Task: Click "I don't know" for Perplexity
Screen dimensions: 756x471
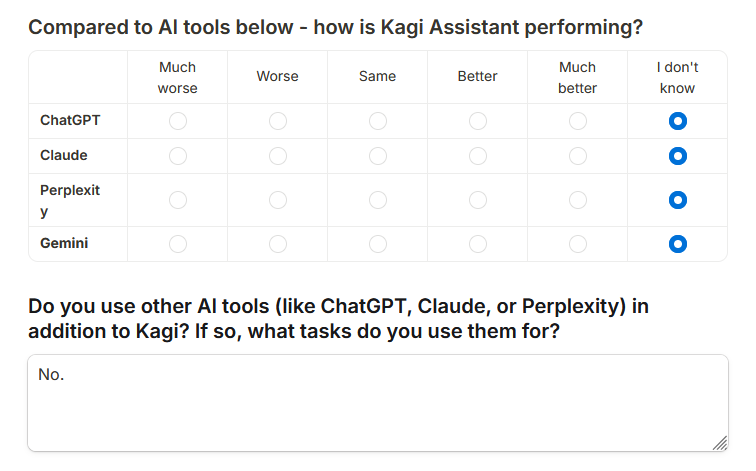Action: click(678, 200)
